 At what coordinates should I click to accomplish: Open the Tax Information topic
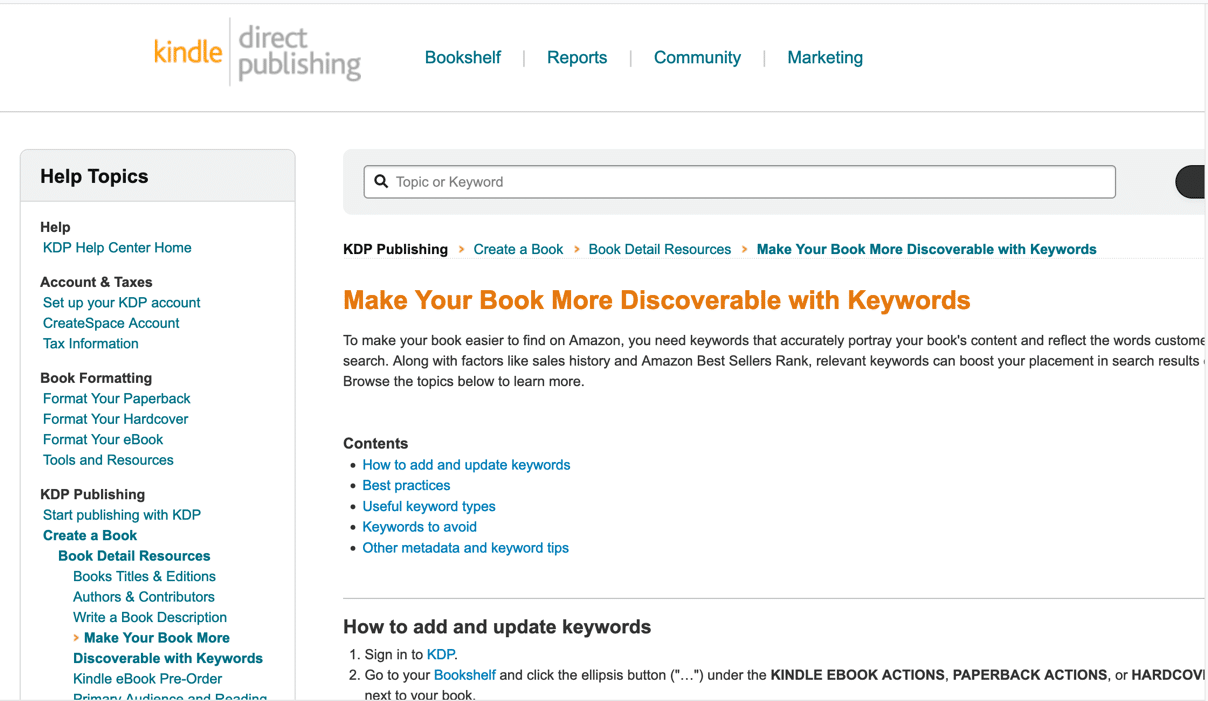click(x=91, y=344)
